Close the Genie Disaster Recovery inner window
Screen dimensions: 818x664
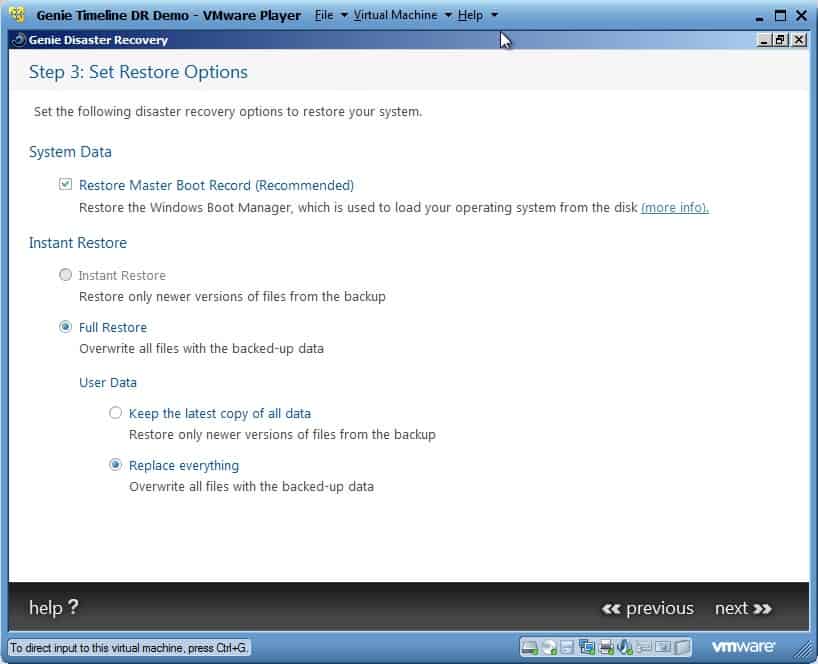pyautogui.click(x=799, y=40)
